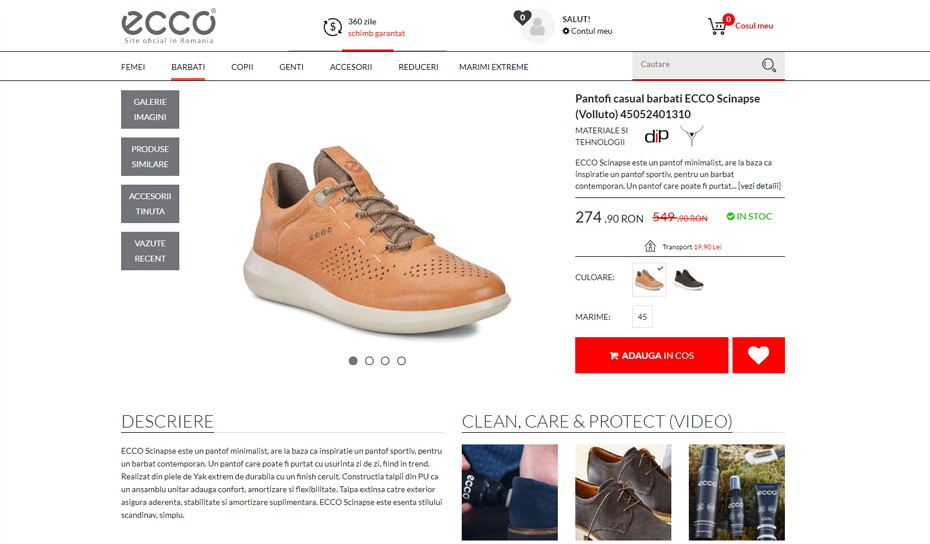
Task: Open the BARBATI menu
Action: point(188,67)
